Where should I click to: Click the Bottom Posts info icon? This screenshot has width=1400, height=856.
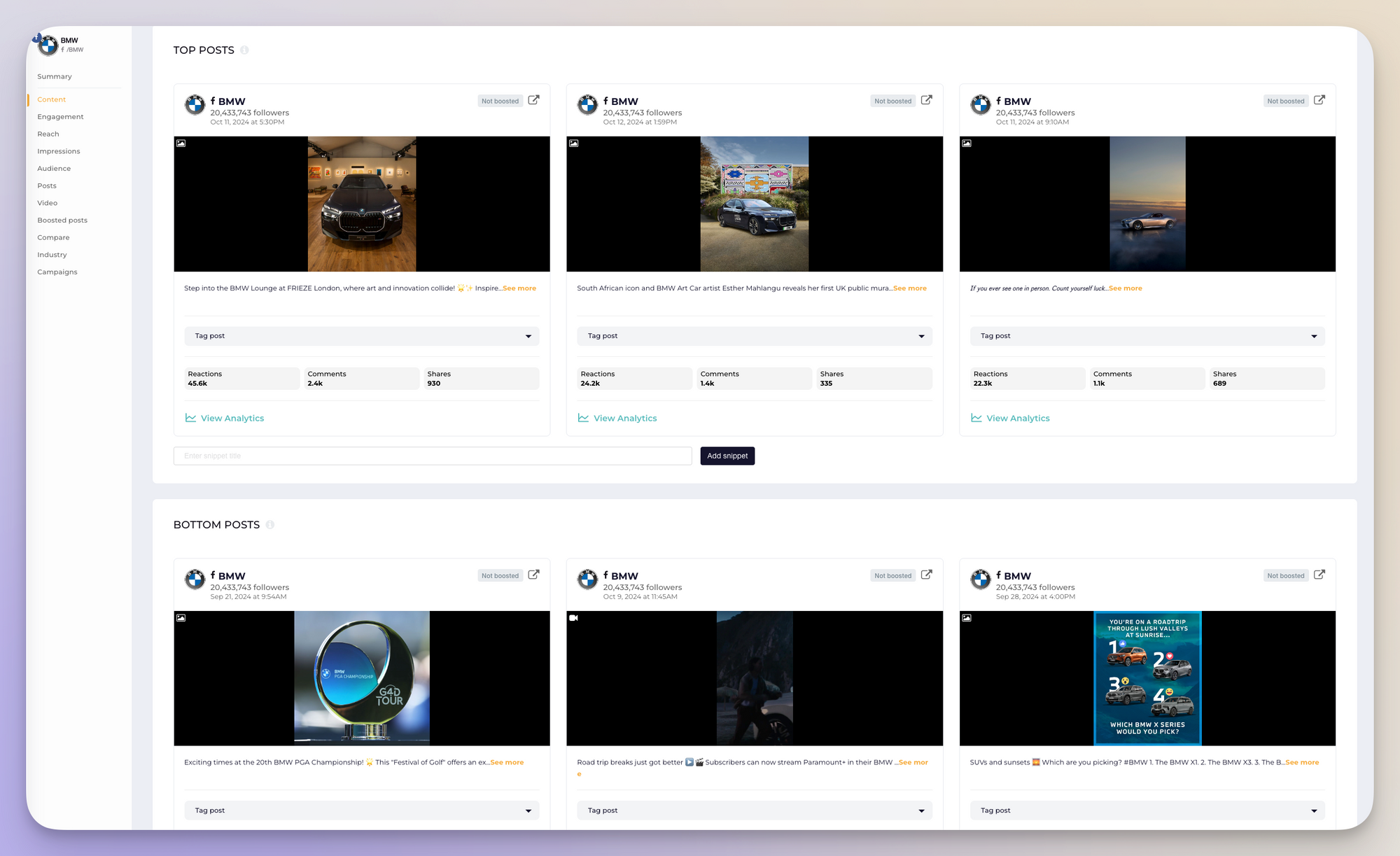(269, 524)
